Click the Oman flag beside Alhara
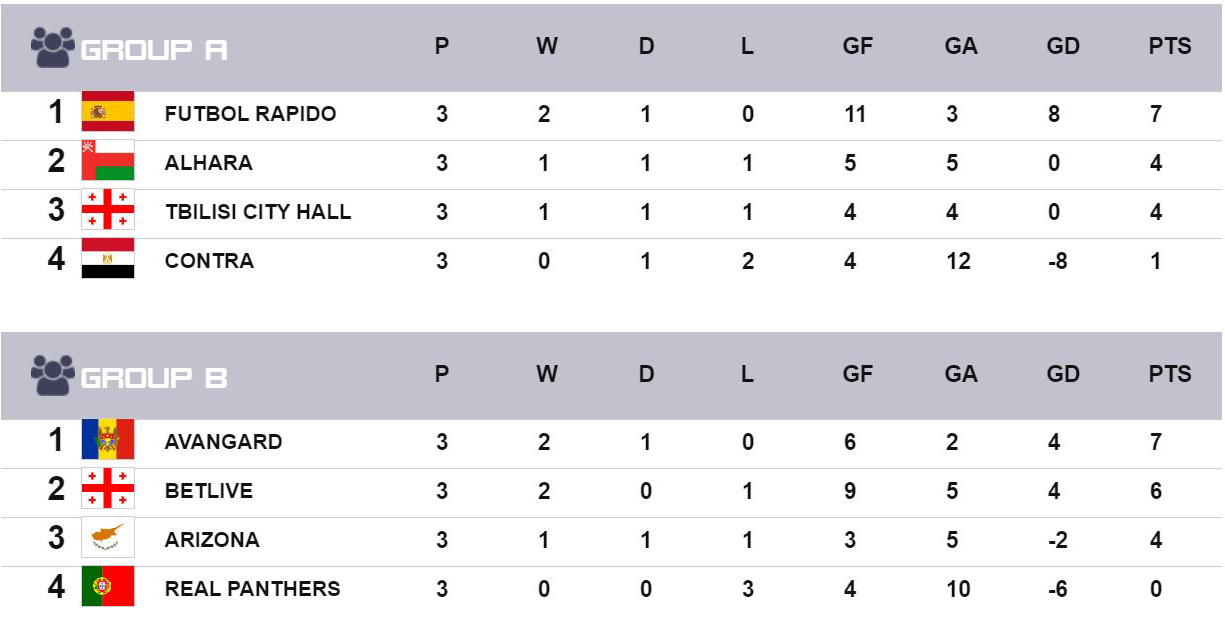1225x623 pixels. click(108, 161)
